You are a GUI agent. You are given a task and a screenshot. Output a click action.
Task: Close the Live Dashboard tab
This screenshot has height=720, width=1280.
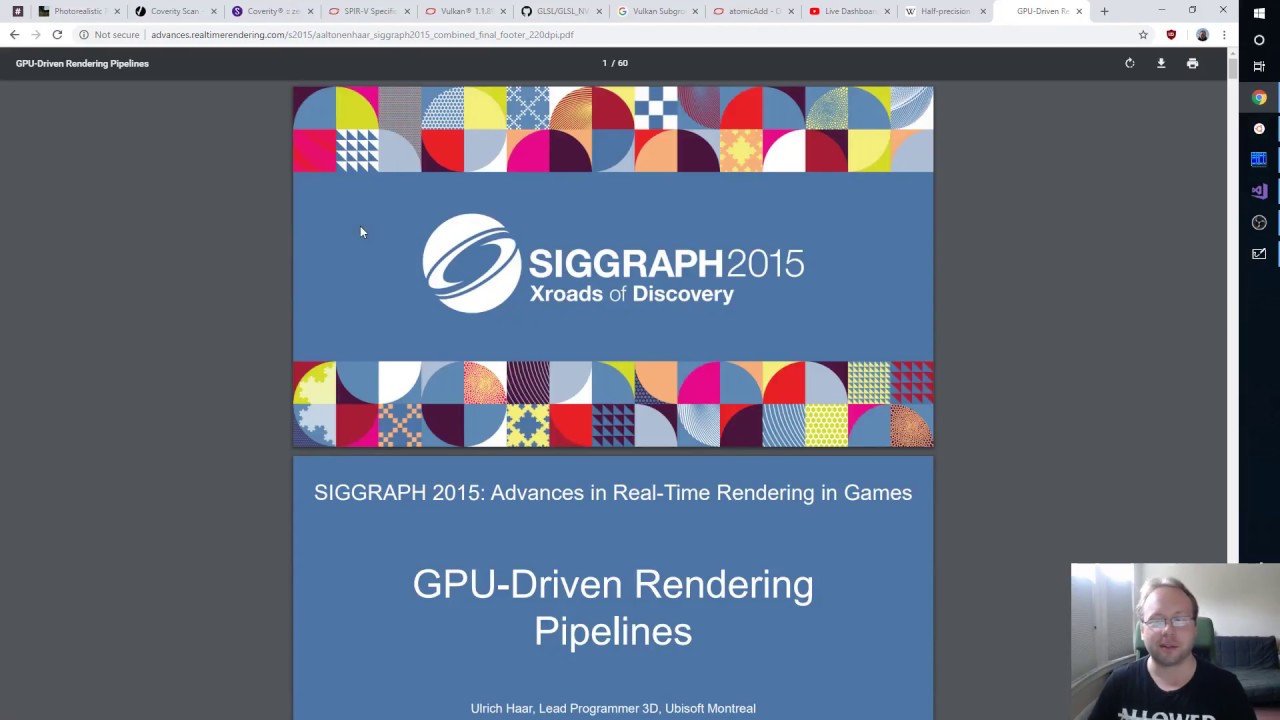887,11
